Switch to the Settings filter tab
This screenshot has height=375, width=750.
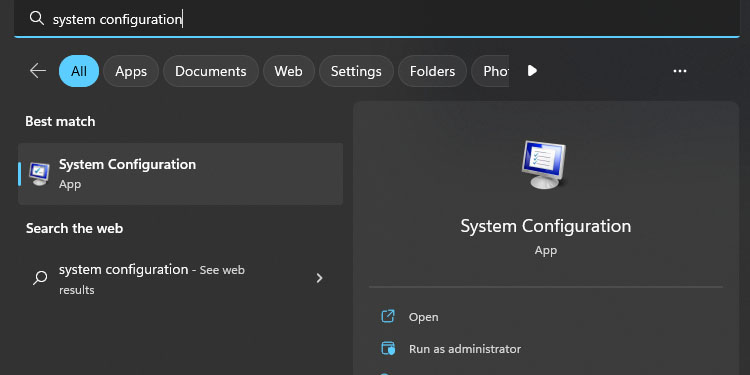pos(356,71)
